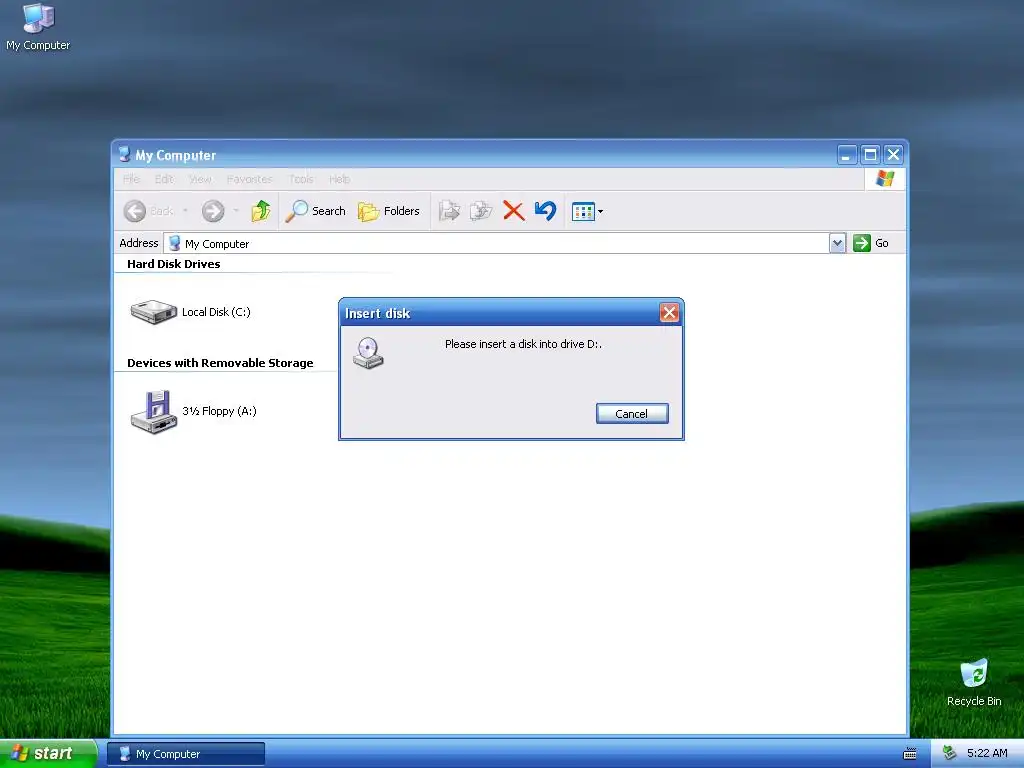Open the Start menu
1024x768 pixels.
point(48,754)
